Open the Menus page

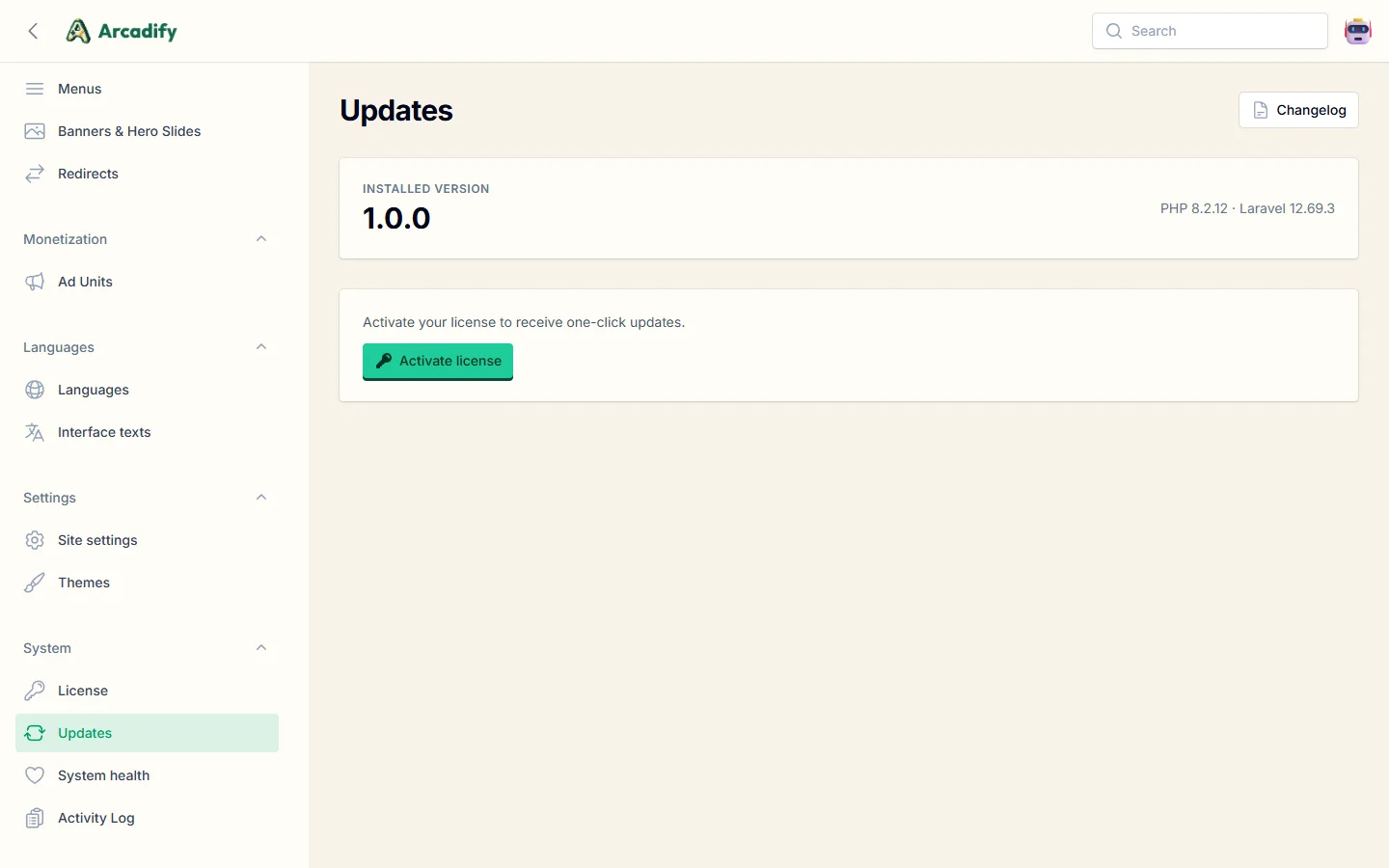coord(147,89)
